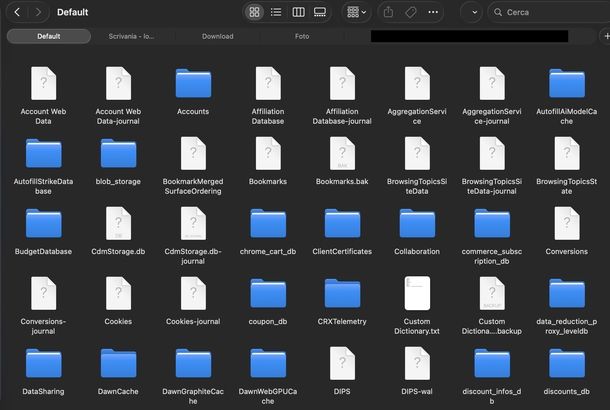Select the DawnGraphiteCache folder
This screenshot has width=610, height=410.
(x=193, y=376)
